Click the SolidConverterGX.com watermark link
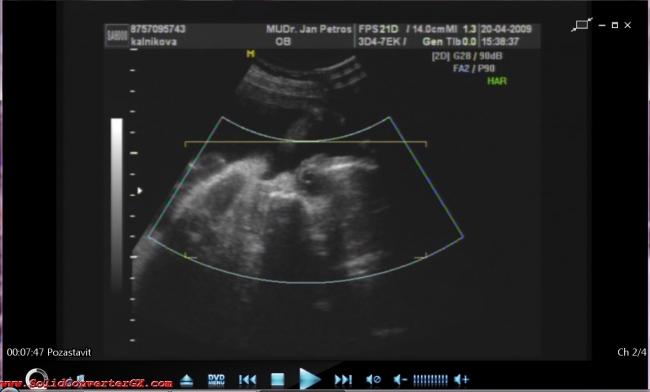 tap(86, 383)
